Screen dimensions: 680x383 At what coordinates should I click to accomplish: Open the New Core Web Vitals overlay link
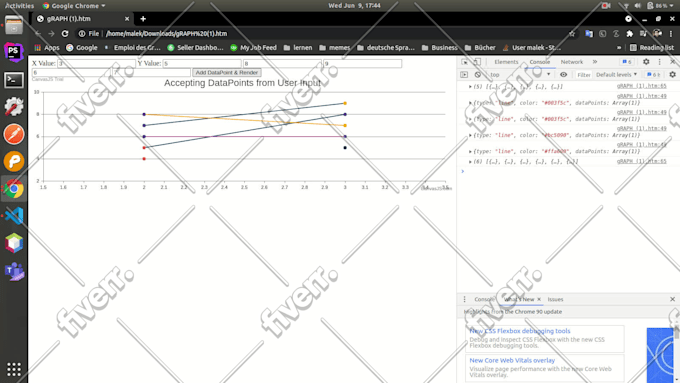pos(512,360)
